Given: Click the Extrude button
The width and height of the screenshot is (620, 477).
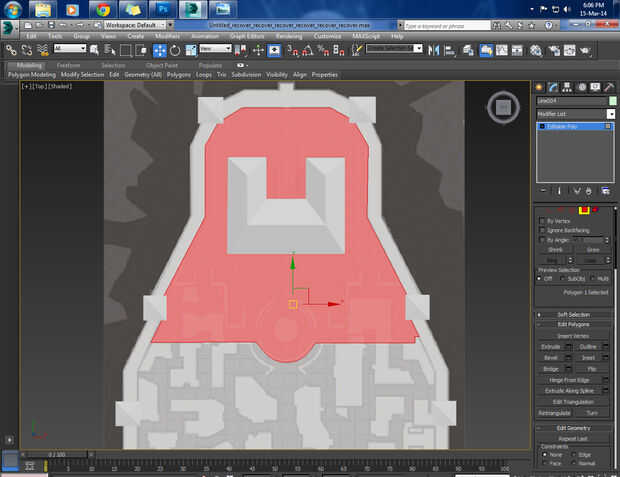Looking at the screenshot, I should pyautogui.click(x=552, y=346).
